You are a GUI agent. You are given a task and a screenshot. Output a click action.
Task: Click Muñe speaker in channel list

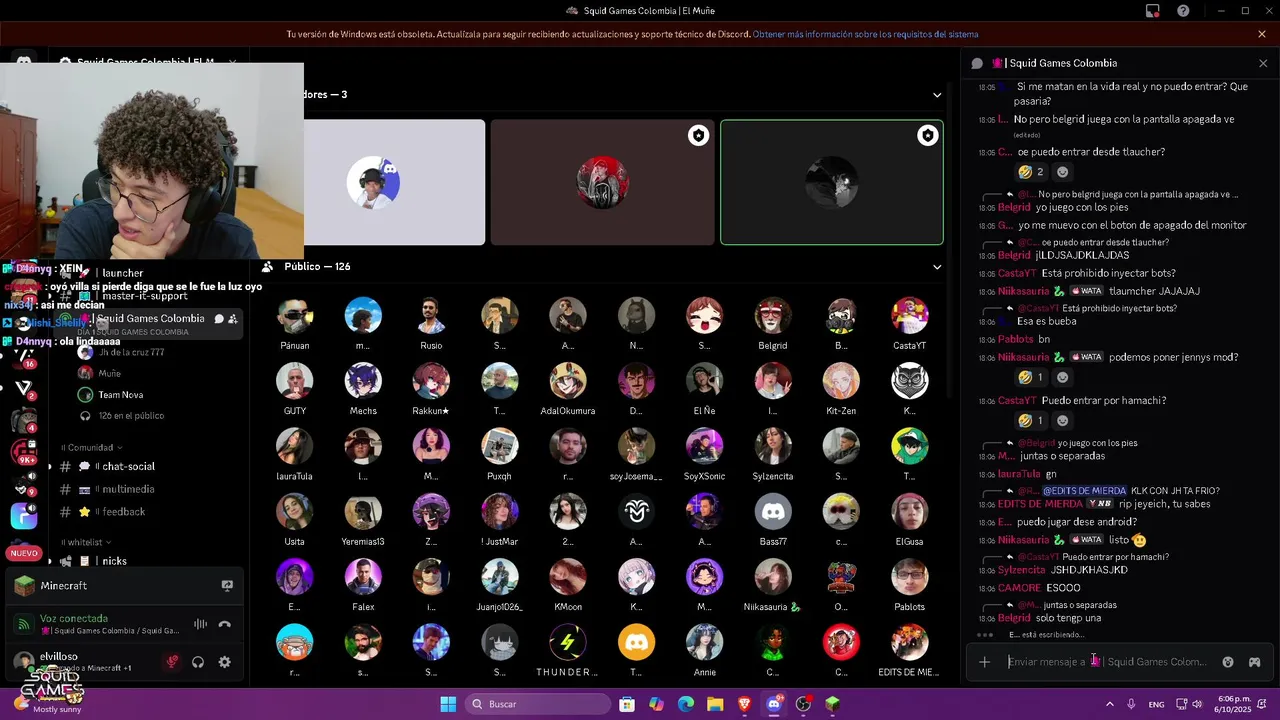110,374
